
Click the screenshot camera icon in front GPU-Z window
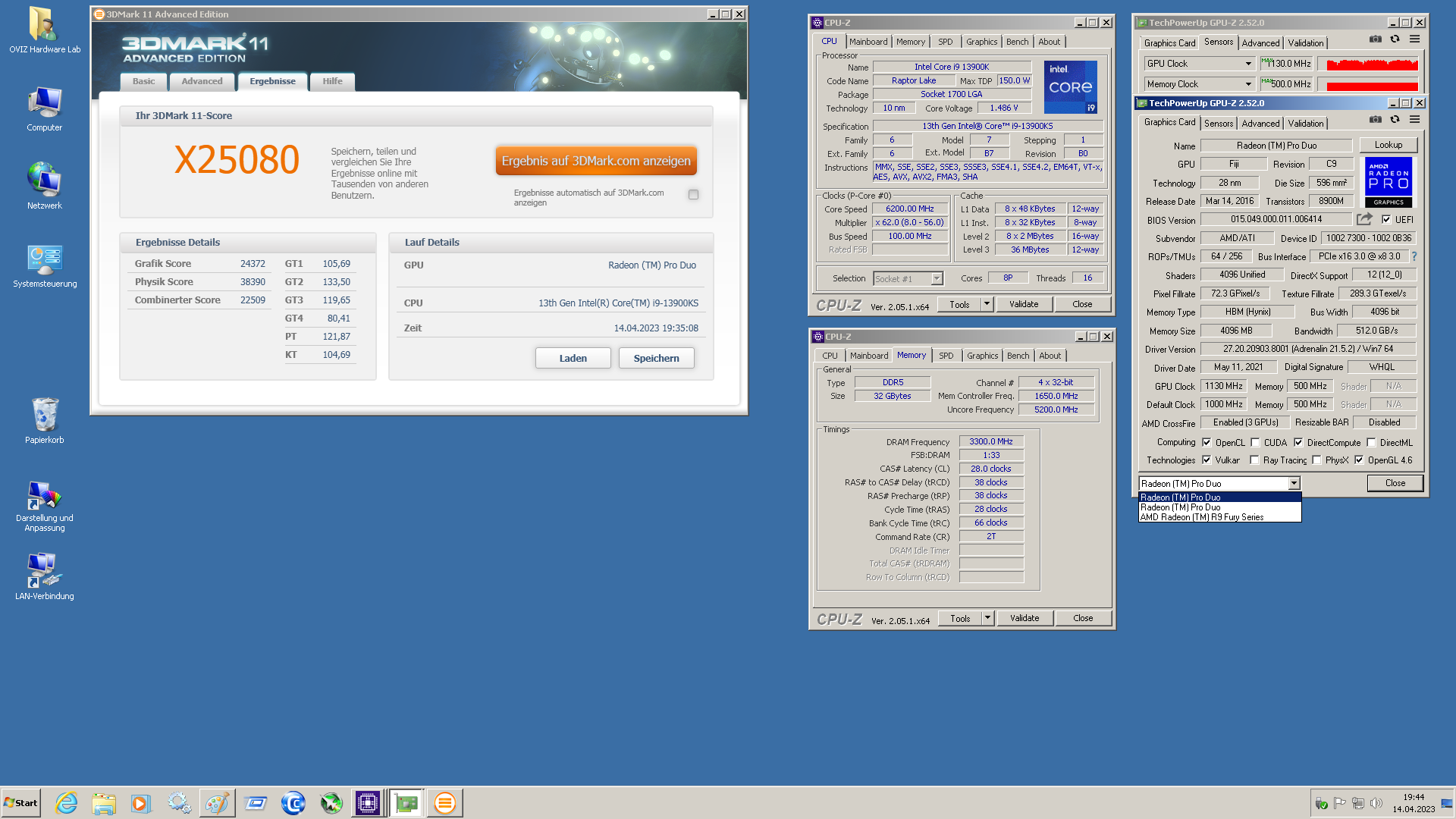1375,119
